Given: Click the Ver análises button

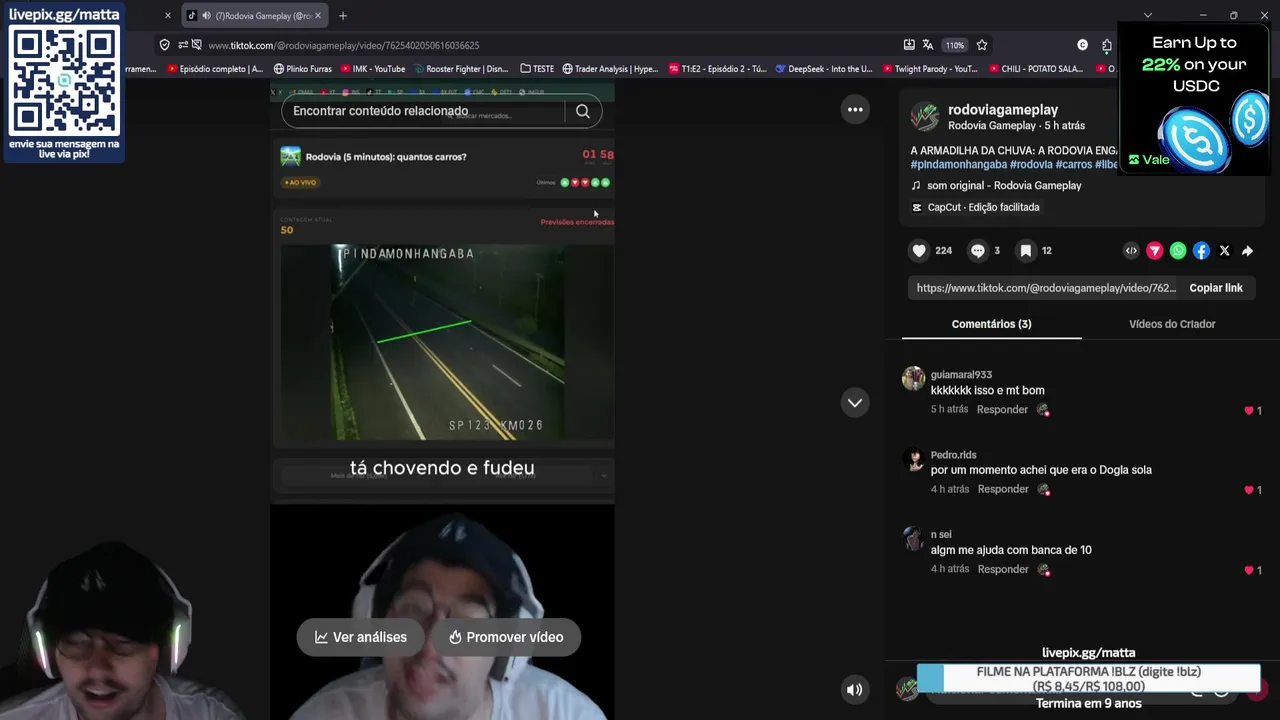Looking at the screenshot, I should 360,637.
